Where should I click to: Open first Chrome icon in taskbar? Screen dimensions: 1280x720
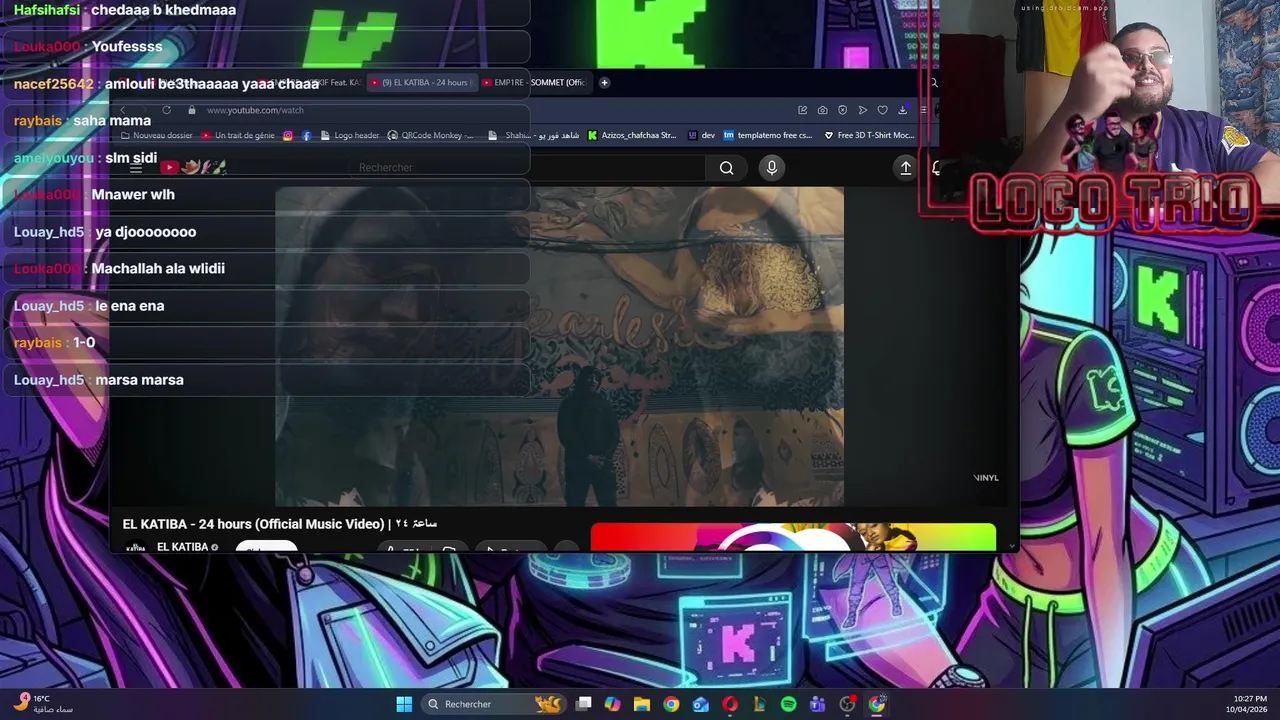tap(671, 704)
